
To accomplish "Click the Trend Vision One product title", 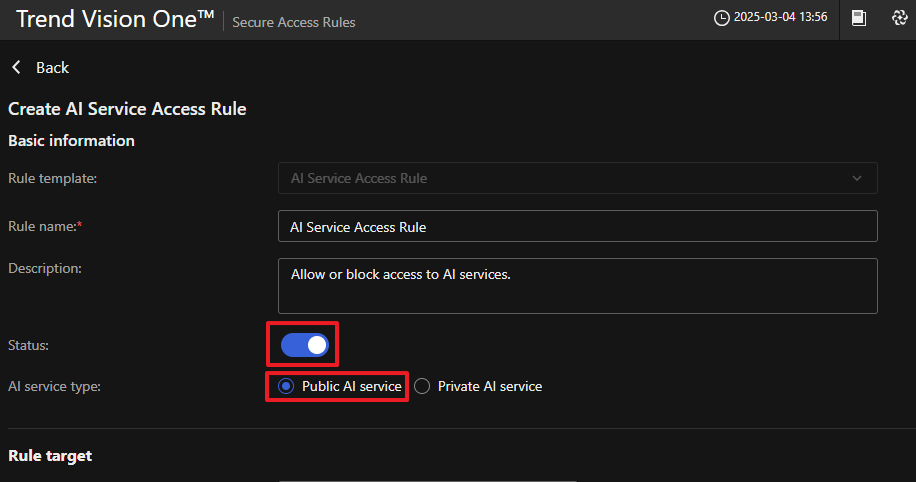I will (x=115, y=19).
